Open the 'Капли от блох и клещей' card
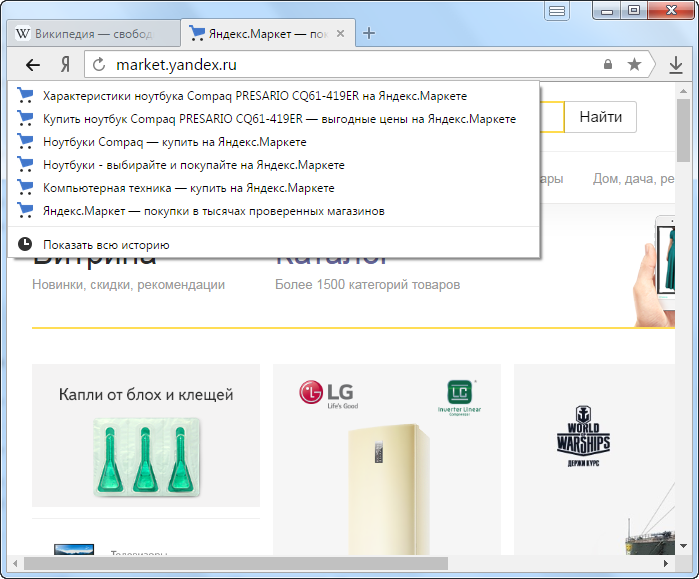This screenshot has height=579, width=699. (146, 435)
